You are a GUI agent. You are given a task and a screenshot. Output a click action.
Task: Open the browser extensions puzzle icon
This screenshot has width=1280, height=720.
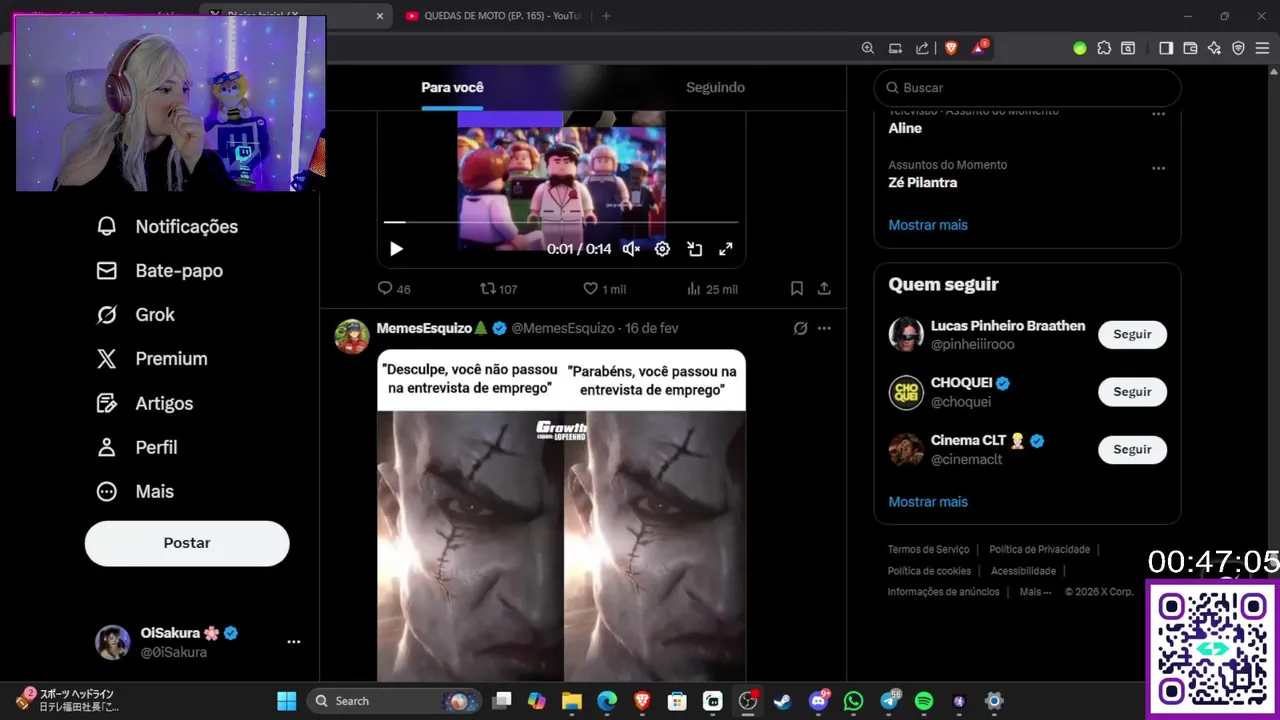[1104, 48]
